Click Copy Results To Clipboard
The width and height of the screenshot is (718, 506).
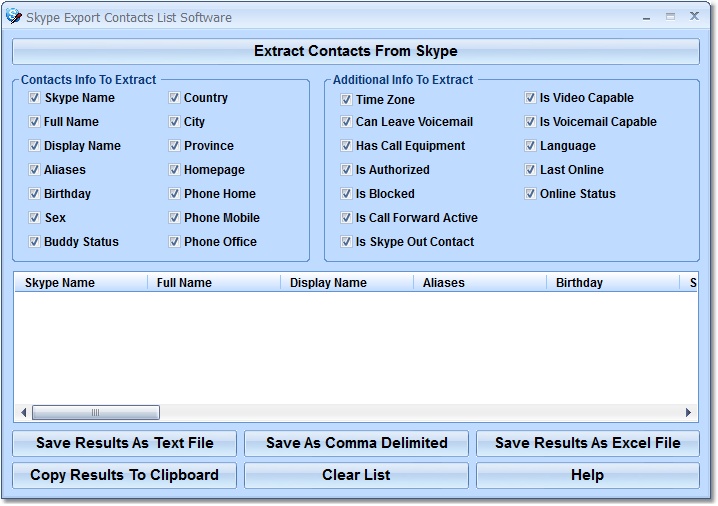[x=125, y=475]
